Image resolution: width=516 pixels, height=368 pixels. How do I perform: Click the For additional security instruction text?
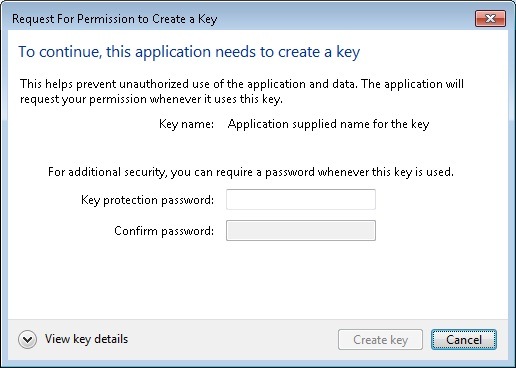(251, 172)
